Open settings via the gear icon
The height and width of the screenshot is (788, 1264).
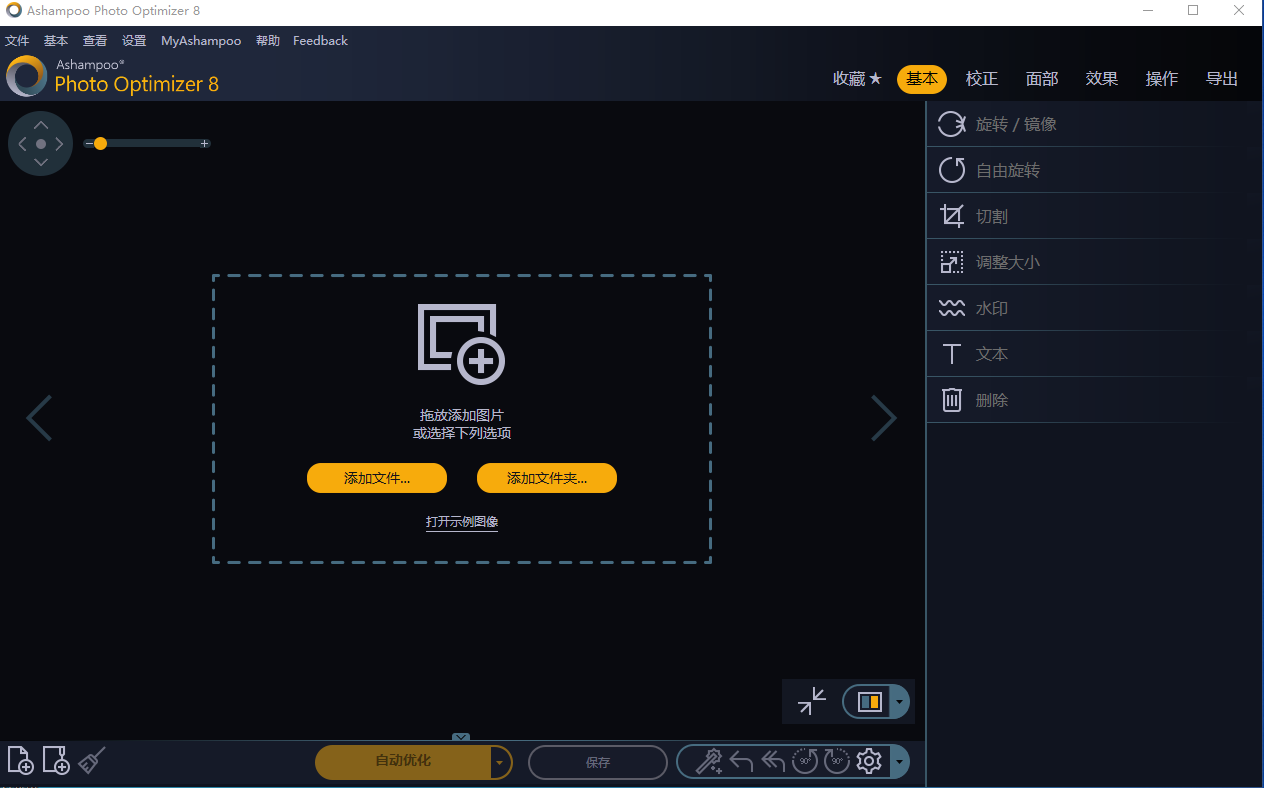[869, 762]
